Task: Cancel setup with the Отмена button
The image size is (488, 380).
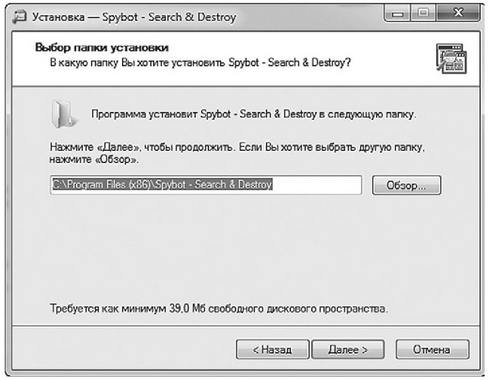Action: pyautogui.click(x=432, y=349)
